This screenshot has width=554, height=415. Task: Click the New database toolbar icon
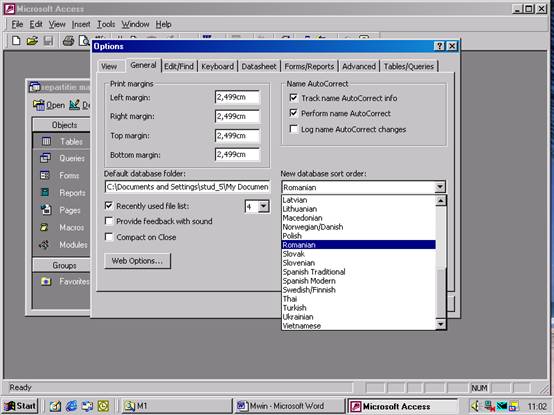tap(16, 41)
